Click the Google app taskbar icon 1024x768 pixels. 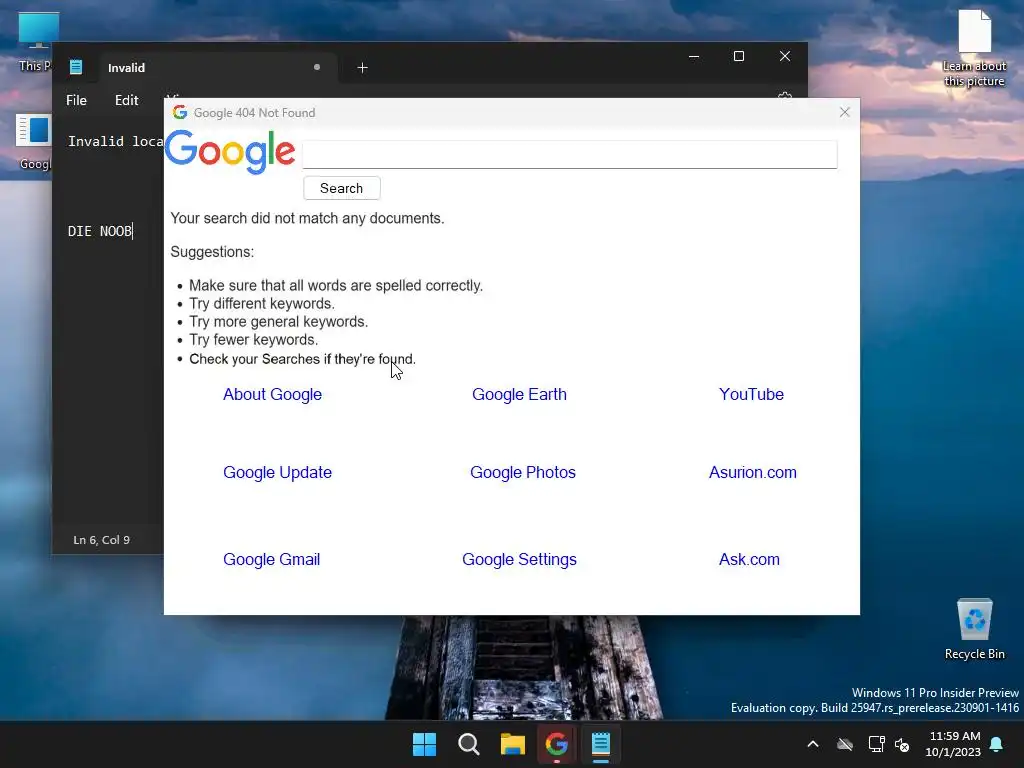coord(556,744)
